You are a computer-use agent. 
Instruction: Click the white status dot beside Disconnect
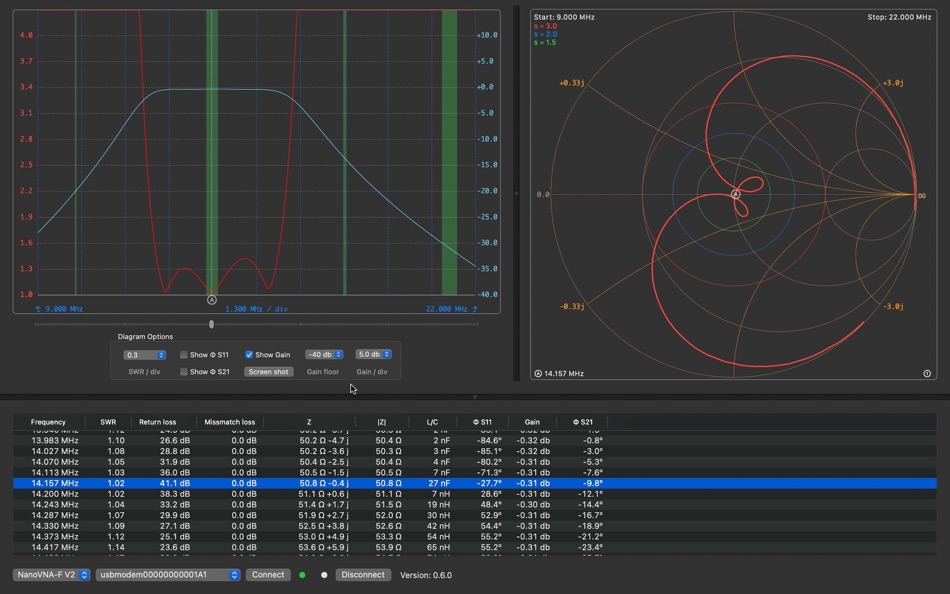tap(324, 575)
